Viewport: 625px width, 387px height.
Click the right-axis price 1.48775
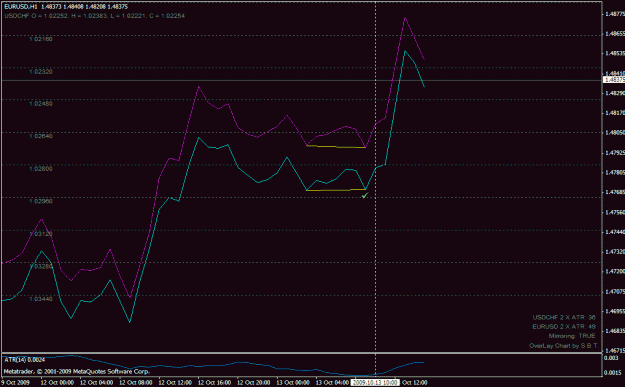[x=615, y=14]
